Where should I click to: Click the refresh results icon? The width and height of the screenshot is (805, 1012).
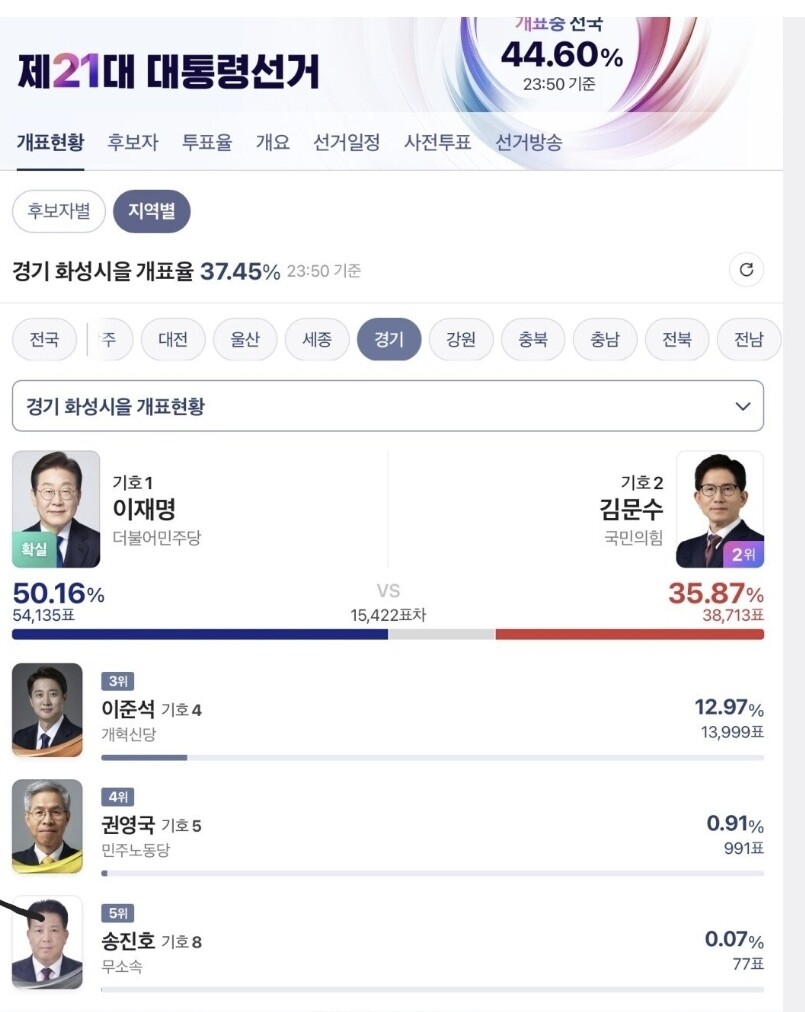click(x=745, y=270)
